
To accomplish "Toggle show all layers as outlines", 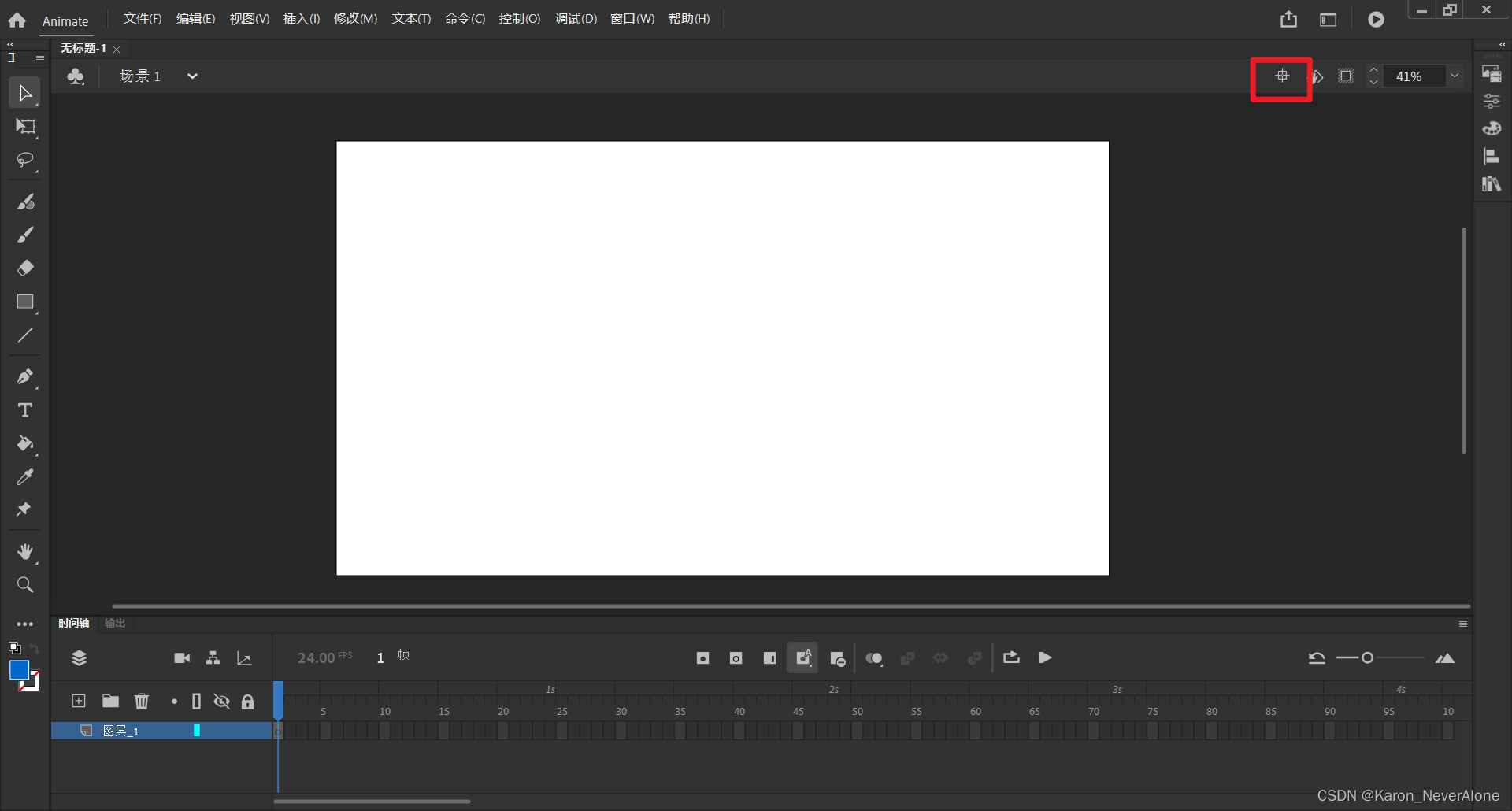I will [x=196, y=702].
